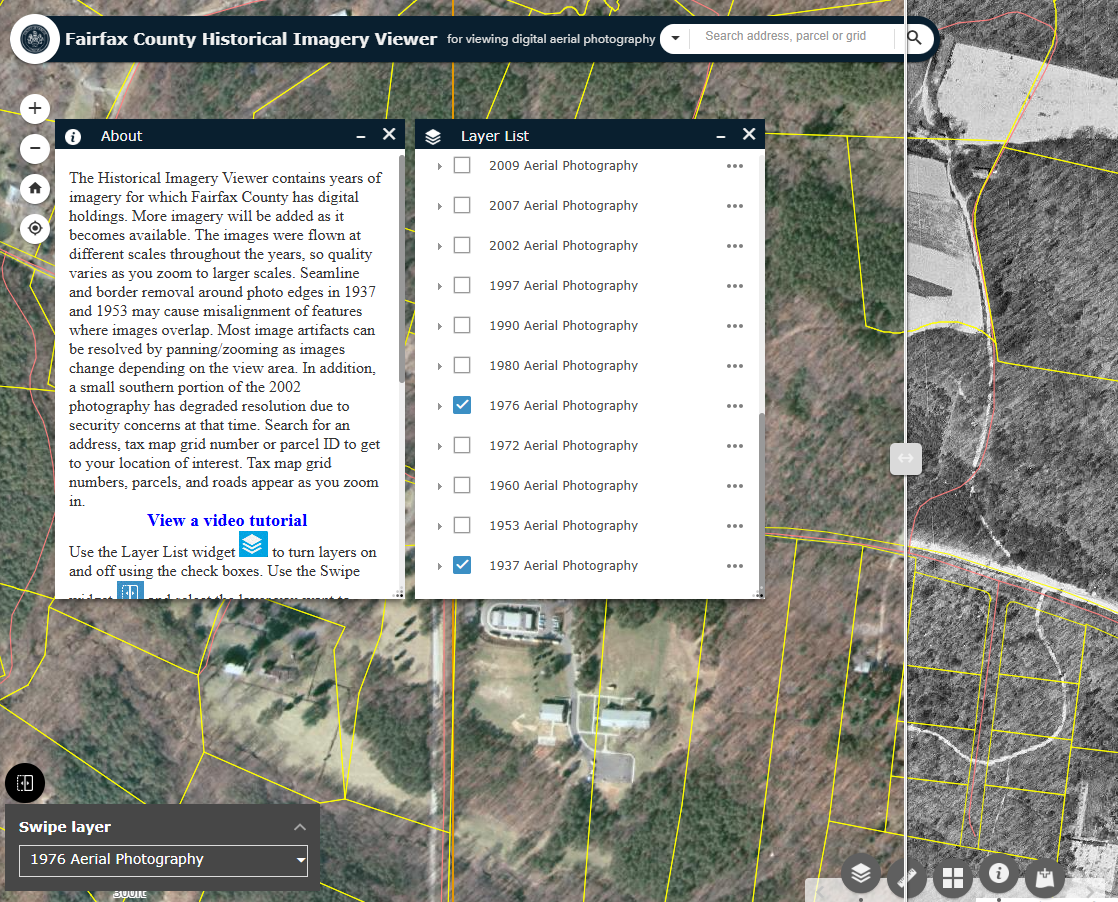
Task: Open the Add Data widget icon
Action: (1044, 875)
